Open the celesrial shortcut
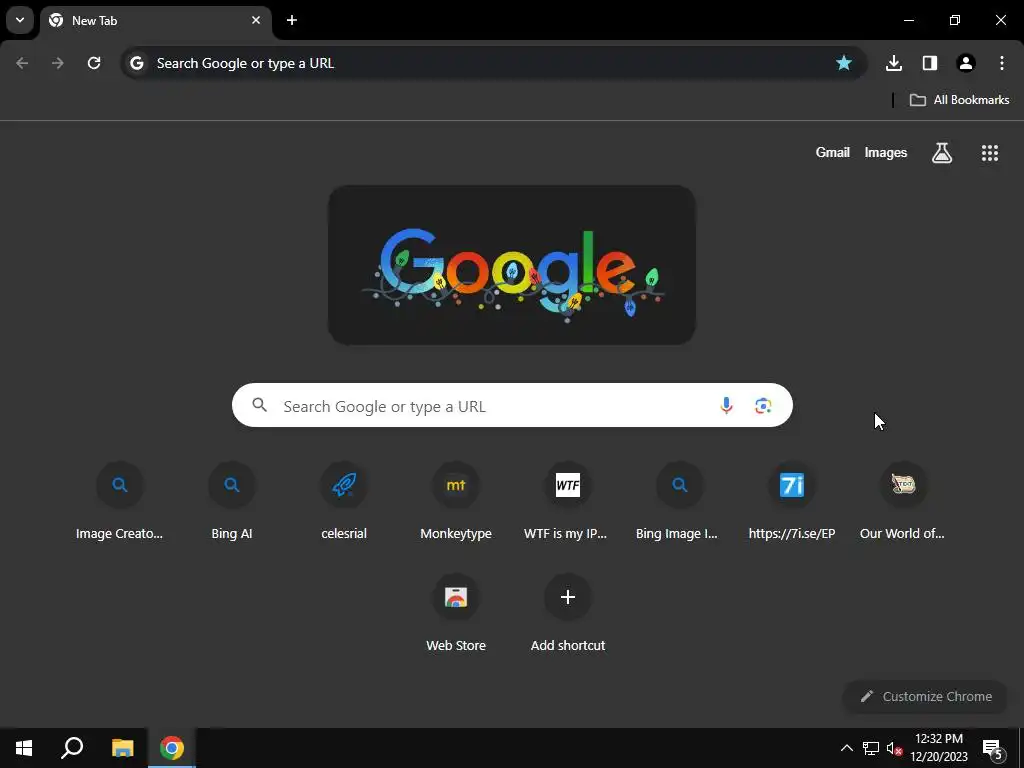This screenshot has width=1024, height=768. pyautogui.click(x=344, y=502)
